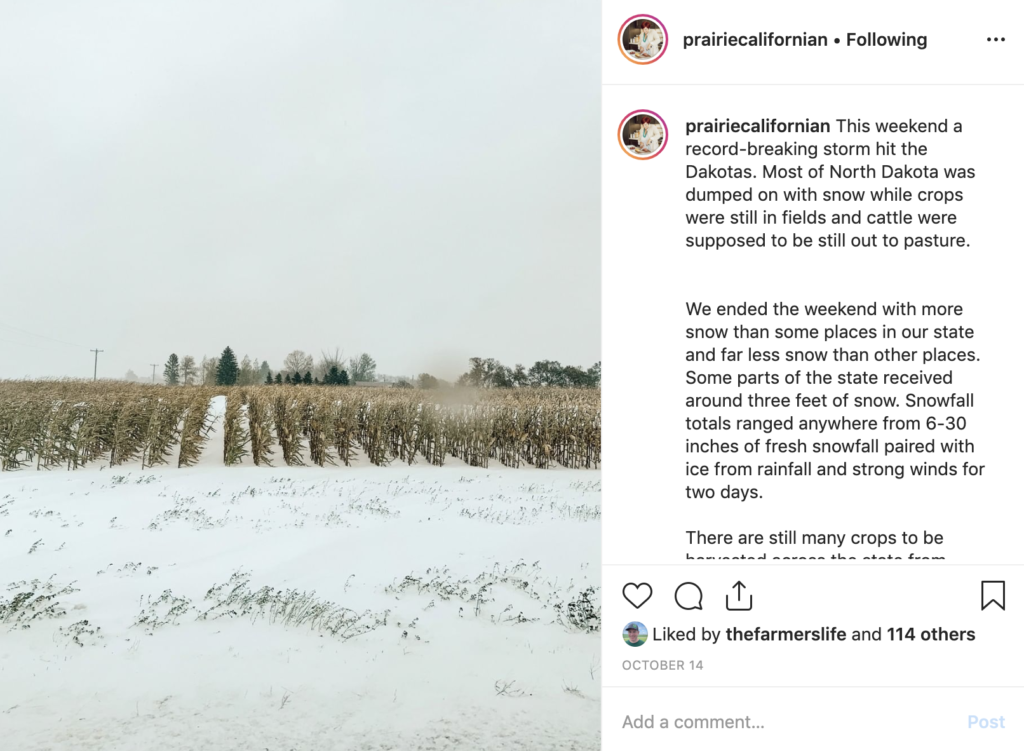Share the post using the upload arrow icon

pyautogui.click(x=739, y=596)
